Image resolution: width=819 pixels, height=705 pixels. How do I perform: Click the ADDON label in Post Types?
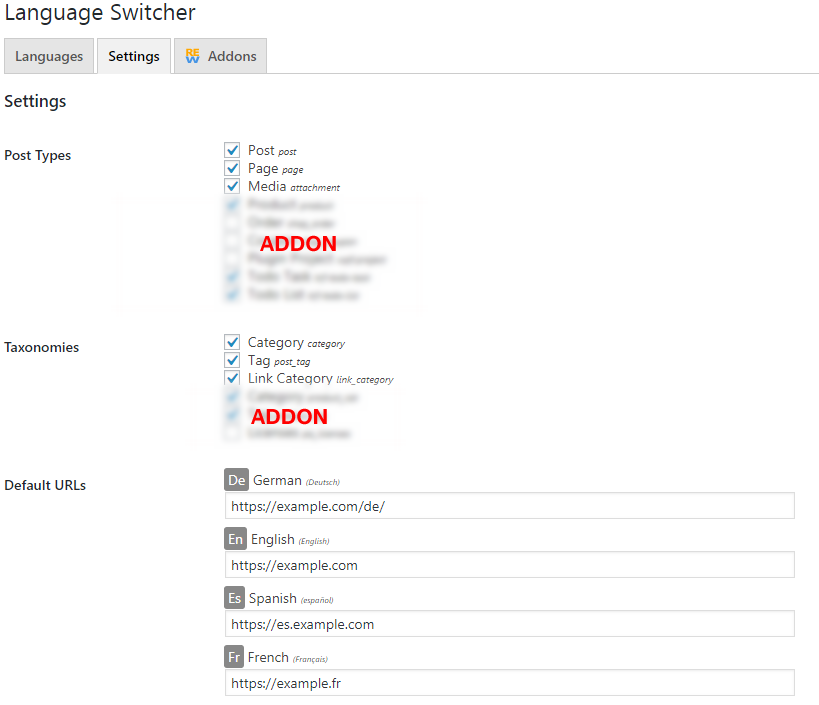(x=298, y=244)
